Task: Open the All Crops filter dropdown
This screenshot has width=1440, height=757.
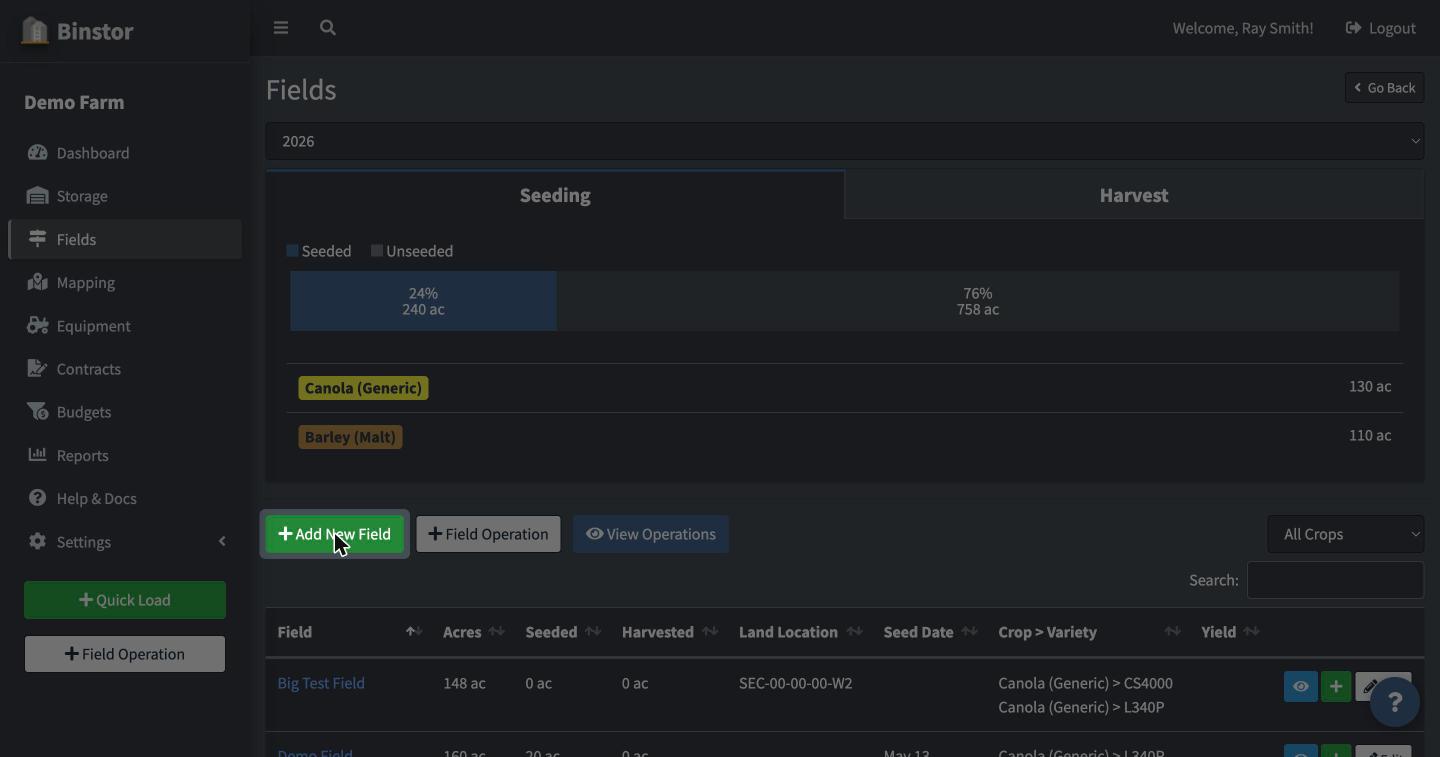Action: [1346, 534]
